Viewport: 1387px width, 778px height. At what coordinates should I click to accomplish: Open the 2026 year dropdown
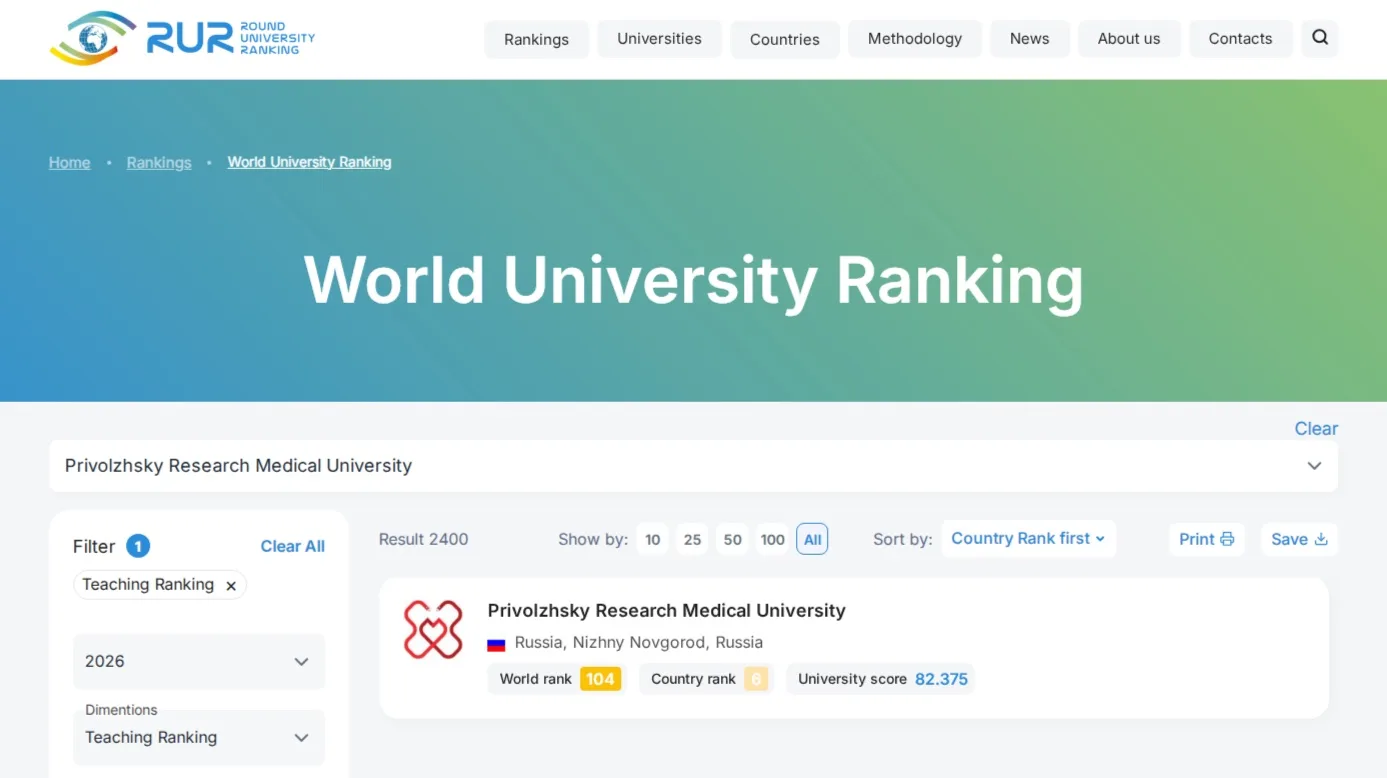(x=199, y=661)
